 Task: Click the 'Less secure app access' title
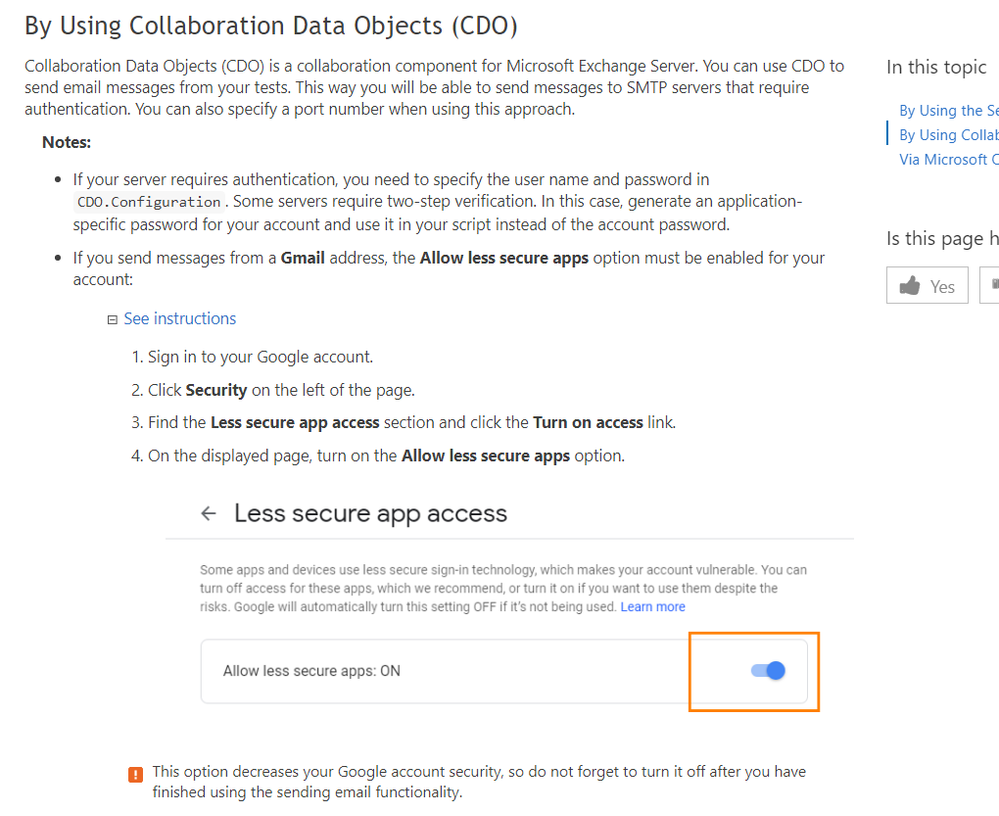pyautogui.click(x=370, y=513)
